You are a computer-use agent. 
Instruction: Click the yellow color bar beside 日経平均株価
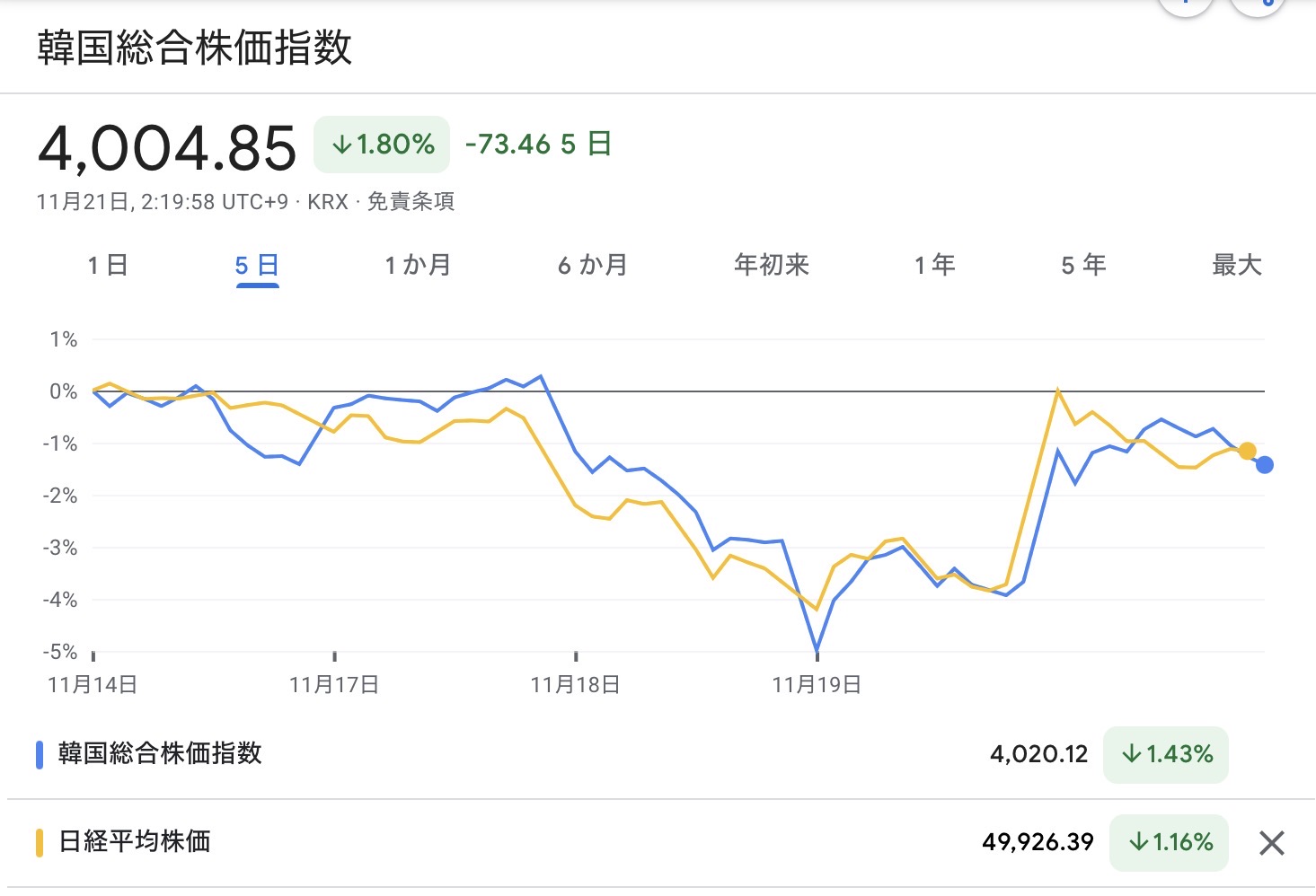pyautogui.click(x=40, y=843)
